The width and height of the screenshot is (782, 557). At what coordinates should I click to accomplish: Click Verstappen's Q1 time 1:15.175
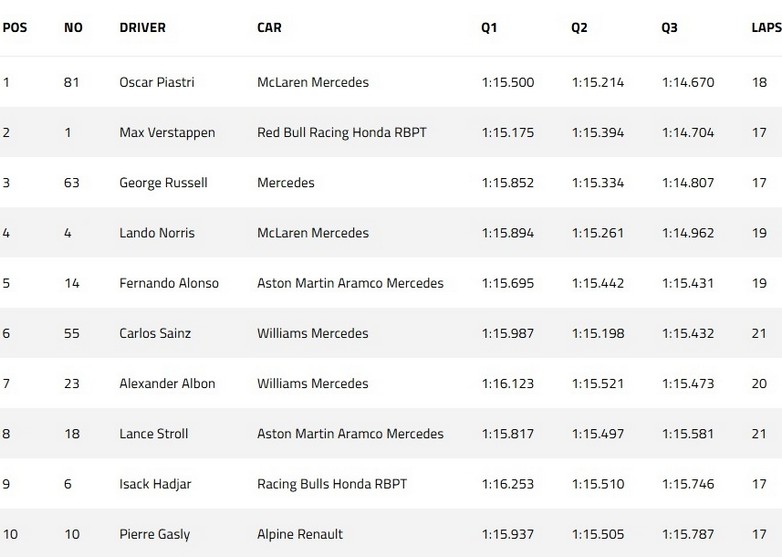(x=507, y=133)
